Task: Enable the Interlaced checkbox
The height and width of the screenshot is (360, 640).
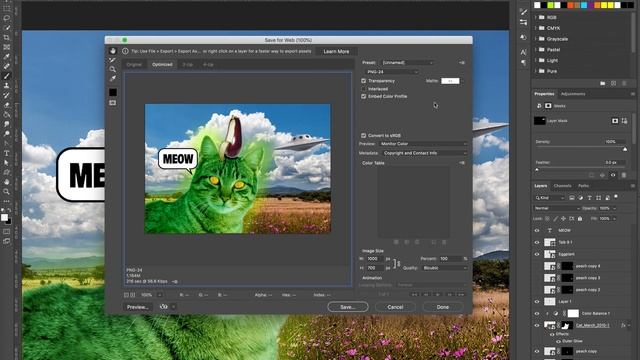Action: 364,89
